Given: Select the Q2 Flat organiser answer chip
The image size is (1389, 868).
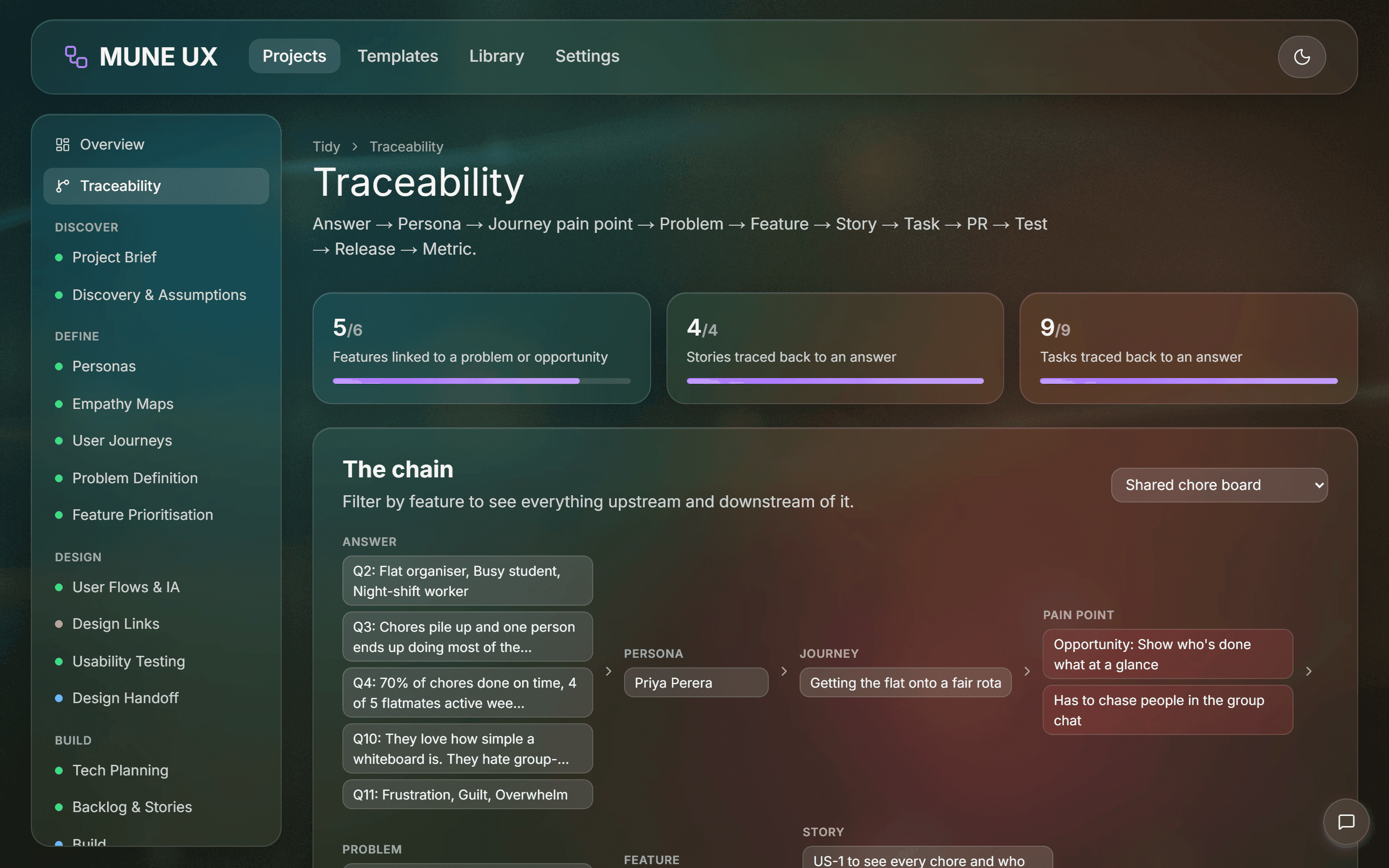Looking at the screenshot, I should [x=467, y=581].
